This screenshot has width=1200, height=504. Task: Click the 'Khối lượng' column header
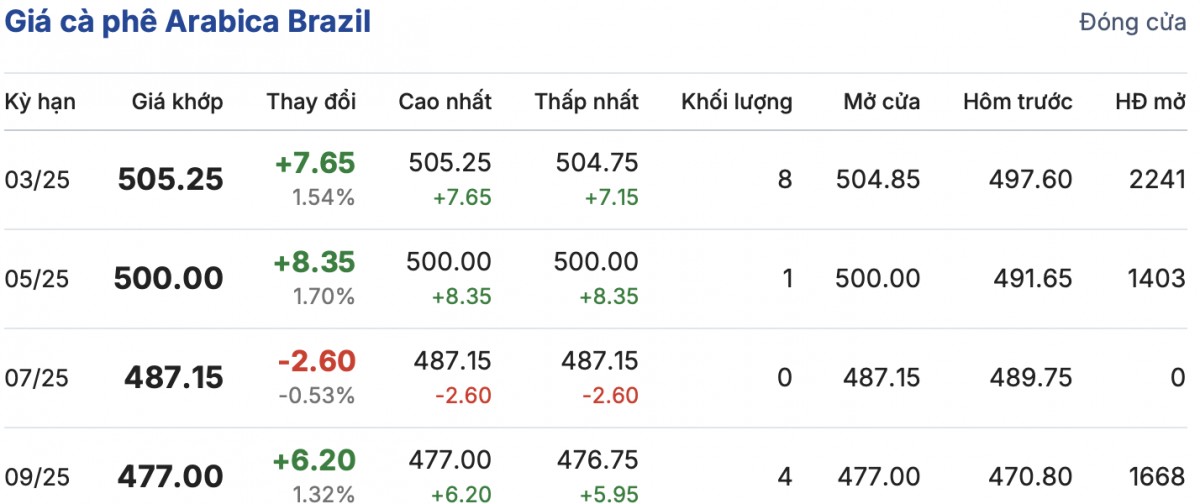pos(737,101)
